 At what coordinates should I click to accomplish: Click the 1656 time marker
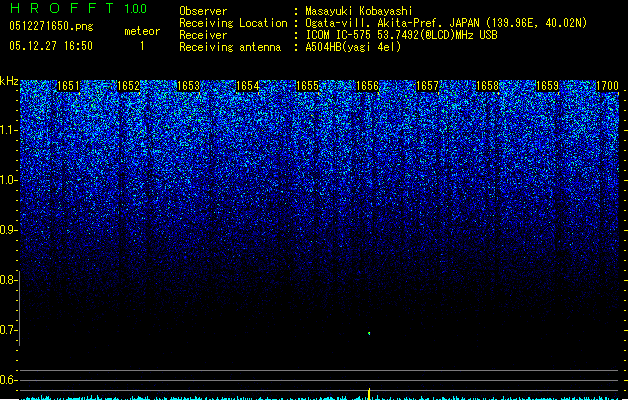coord(367,86)
